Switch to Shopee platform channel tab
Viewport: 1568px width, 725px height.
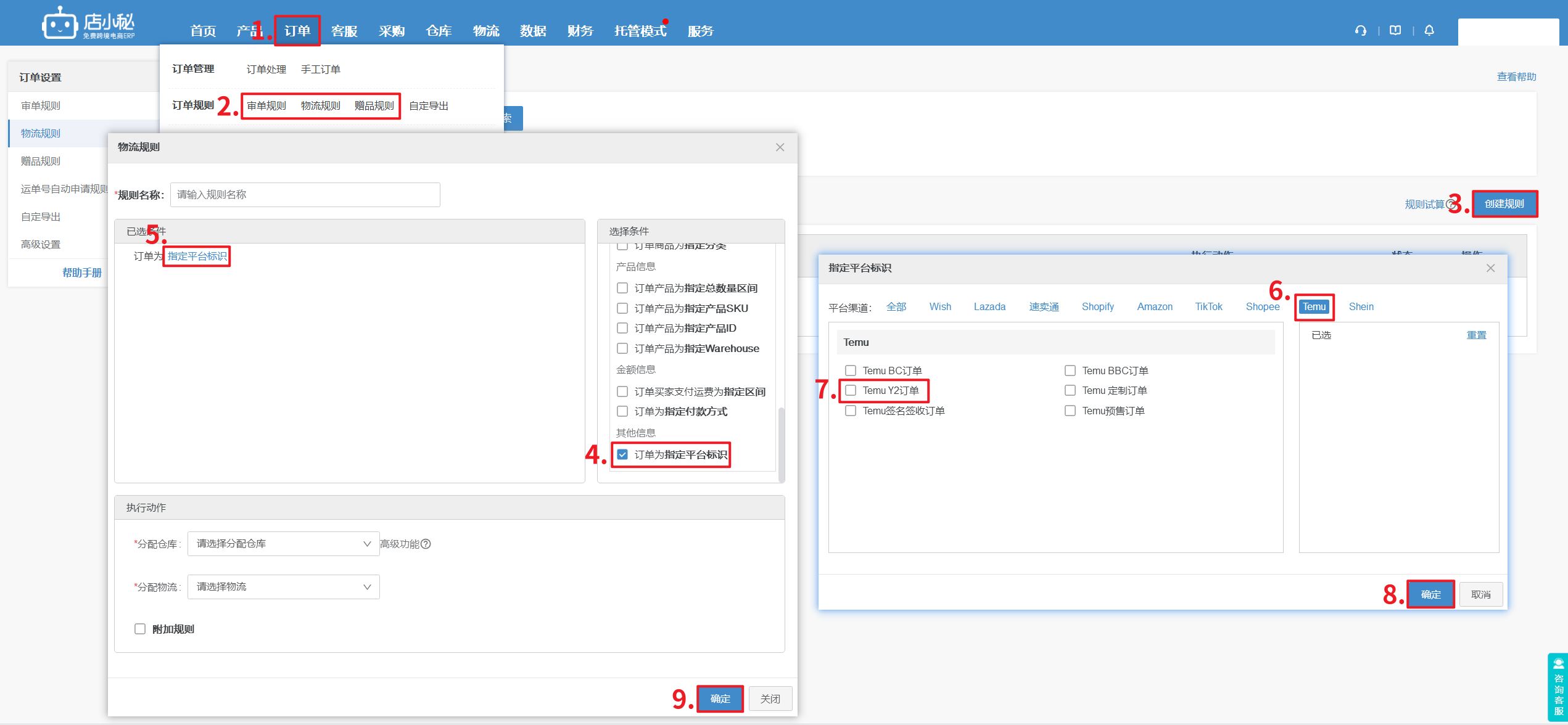click(1262, 307)
